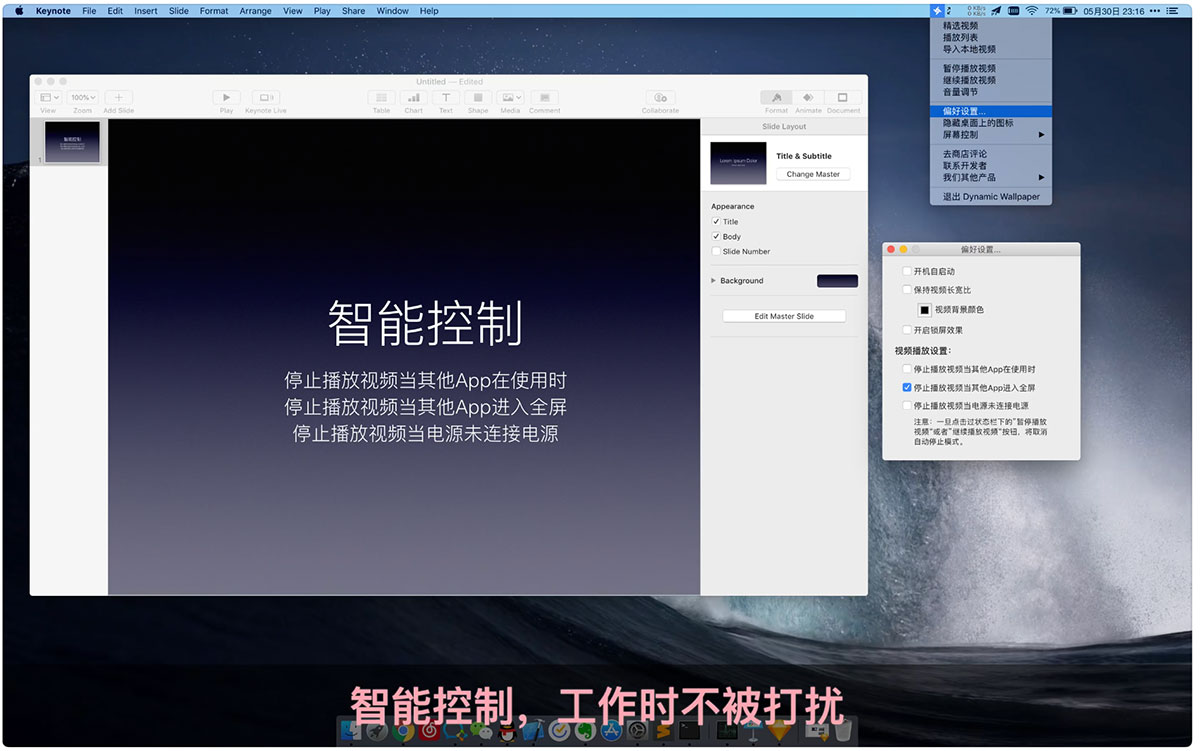Toggle 停止播放视频当其他App进入全屏 checkbox
Image resolution: width=1200 pixels, height=751 pixels.
coord(907,387)
